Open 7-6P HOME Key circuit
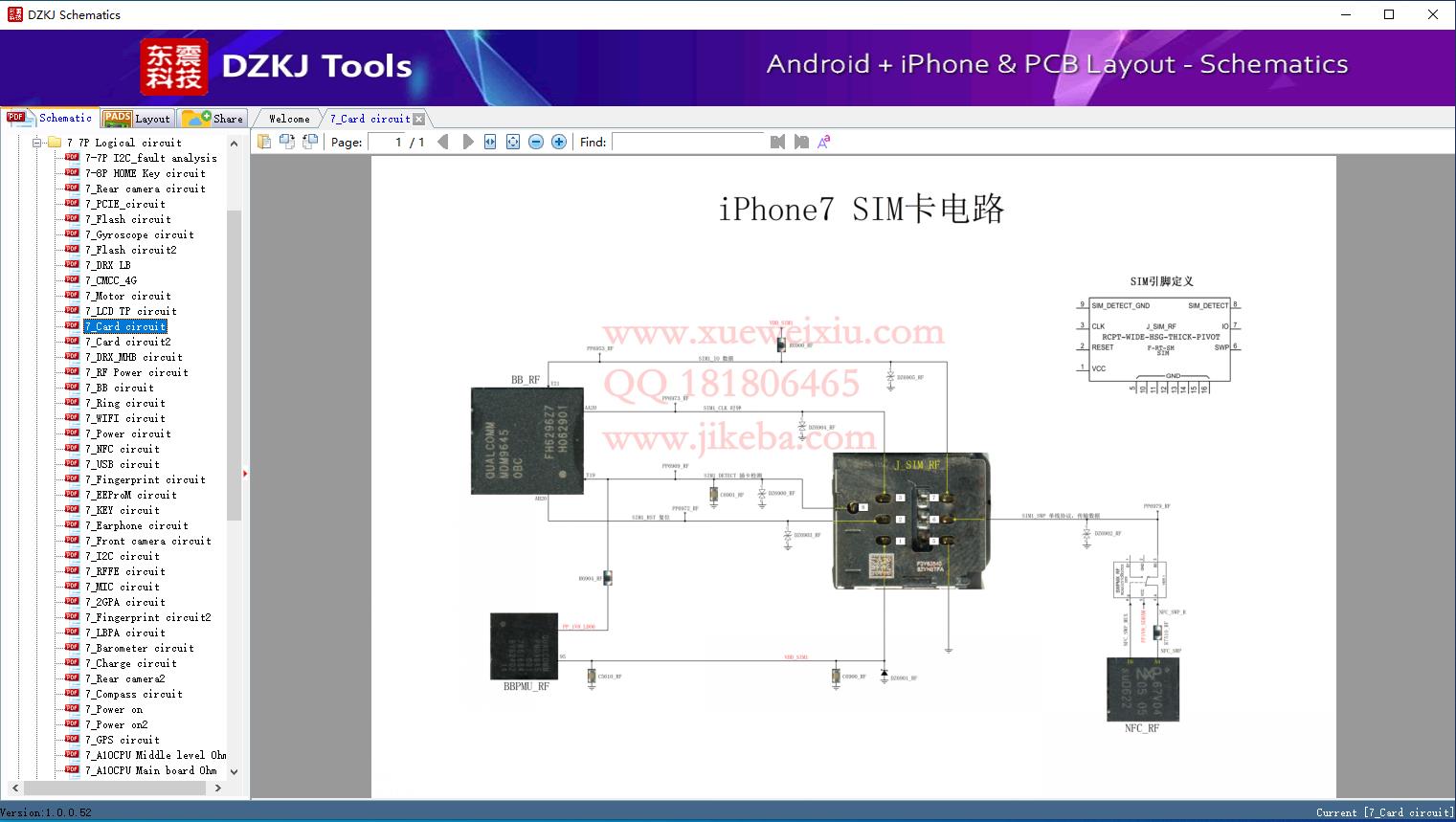 [x=146, y=173]
